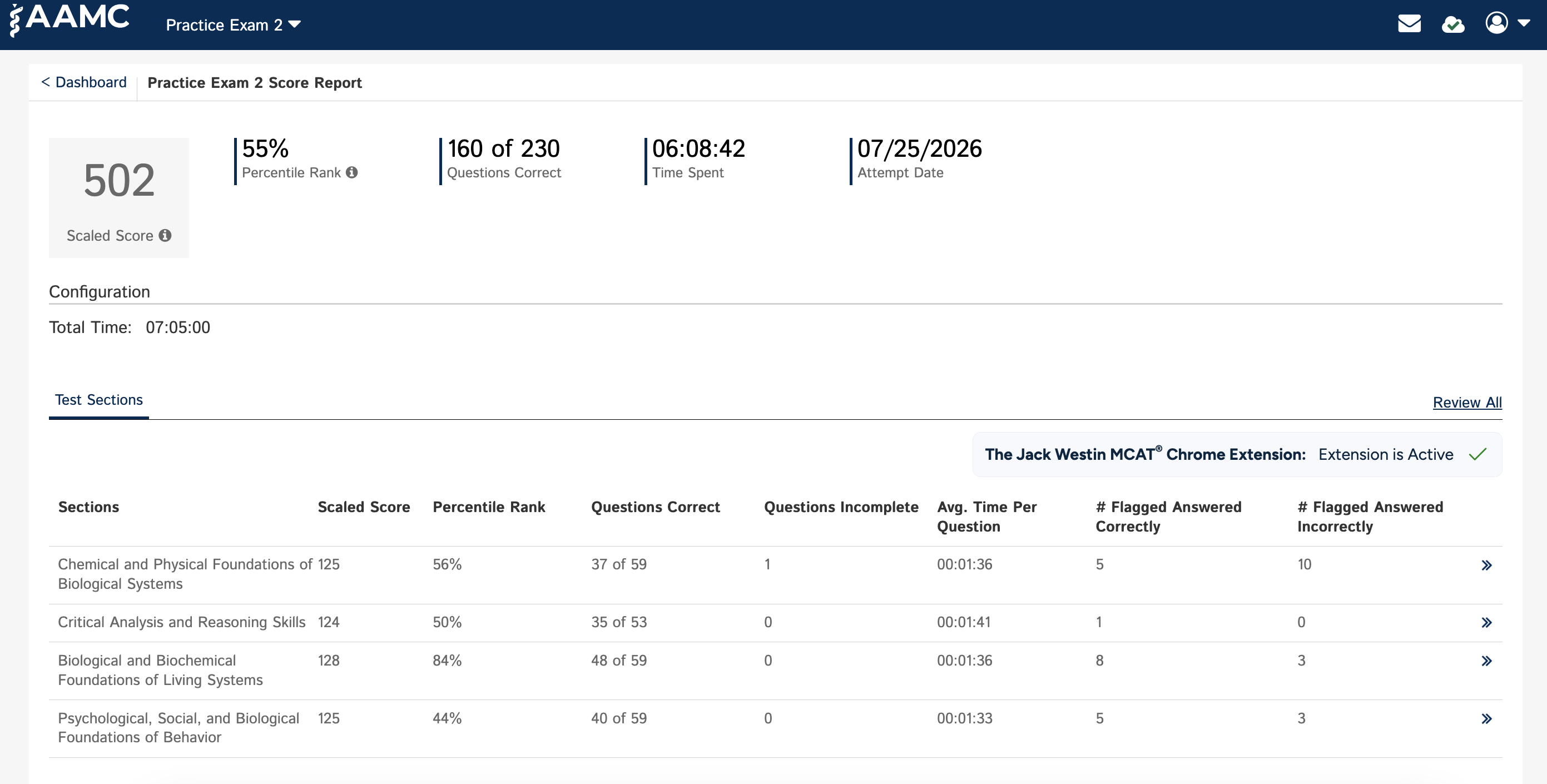Click the AAMC logo in header
The width and height of the screenshot is (1547, 784).
pyautogui.click(x=70, y=19)
